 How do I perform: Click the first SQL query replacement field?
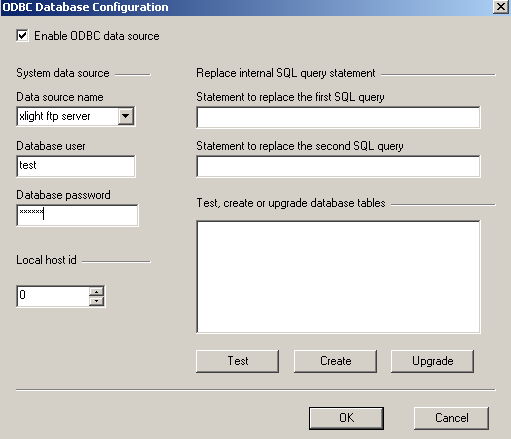pyautogui.click(x=338, y=117)
